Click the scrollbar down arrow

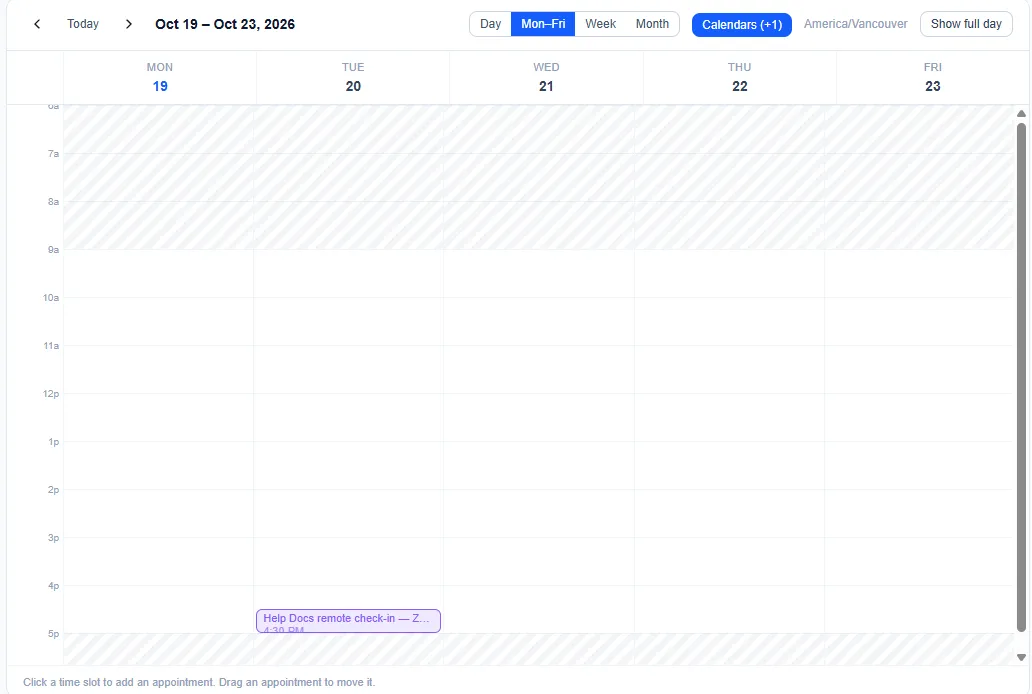(1021, 657)
